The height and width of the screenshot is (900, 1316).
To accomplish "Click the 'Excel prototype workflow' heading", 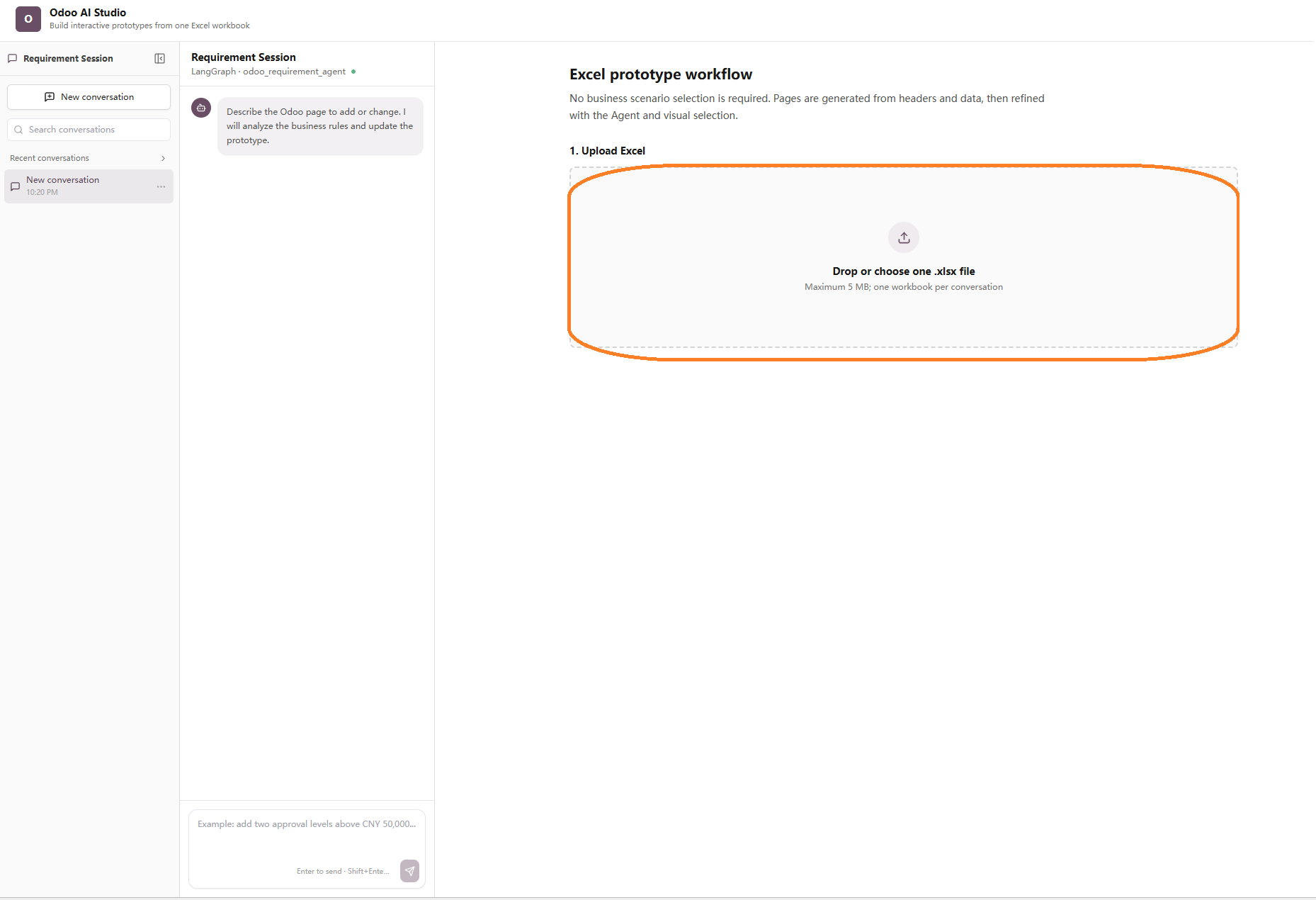I will (661, 74).
